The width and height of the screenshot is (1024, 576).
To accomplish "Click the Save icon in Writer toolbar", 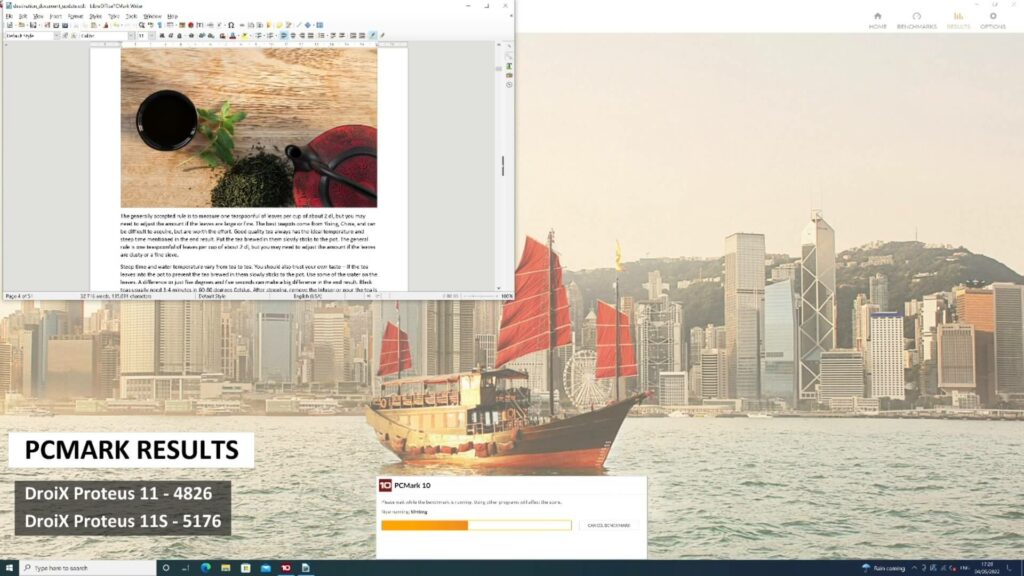I will point(33,25).
